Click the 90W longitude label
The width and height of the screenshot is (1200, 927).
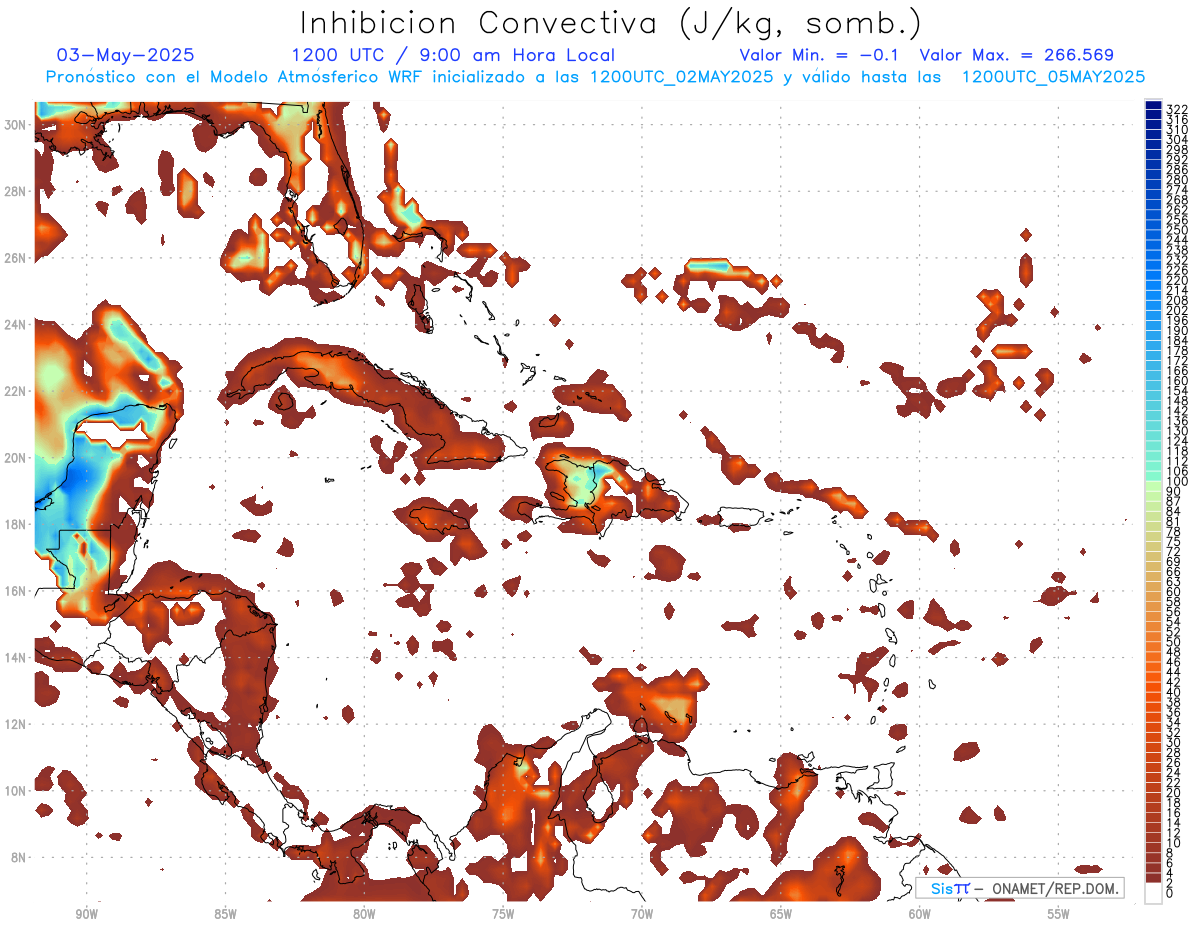86,913
